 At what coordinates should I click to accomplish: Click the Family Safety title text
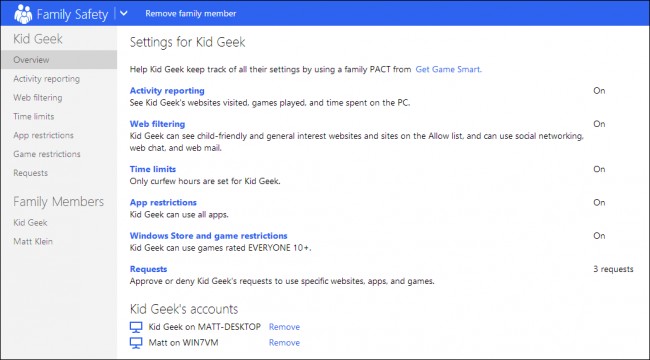click(72, 14)
